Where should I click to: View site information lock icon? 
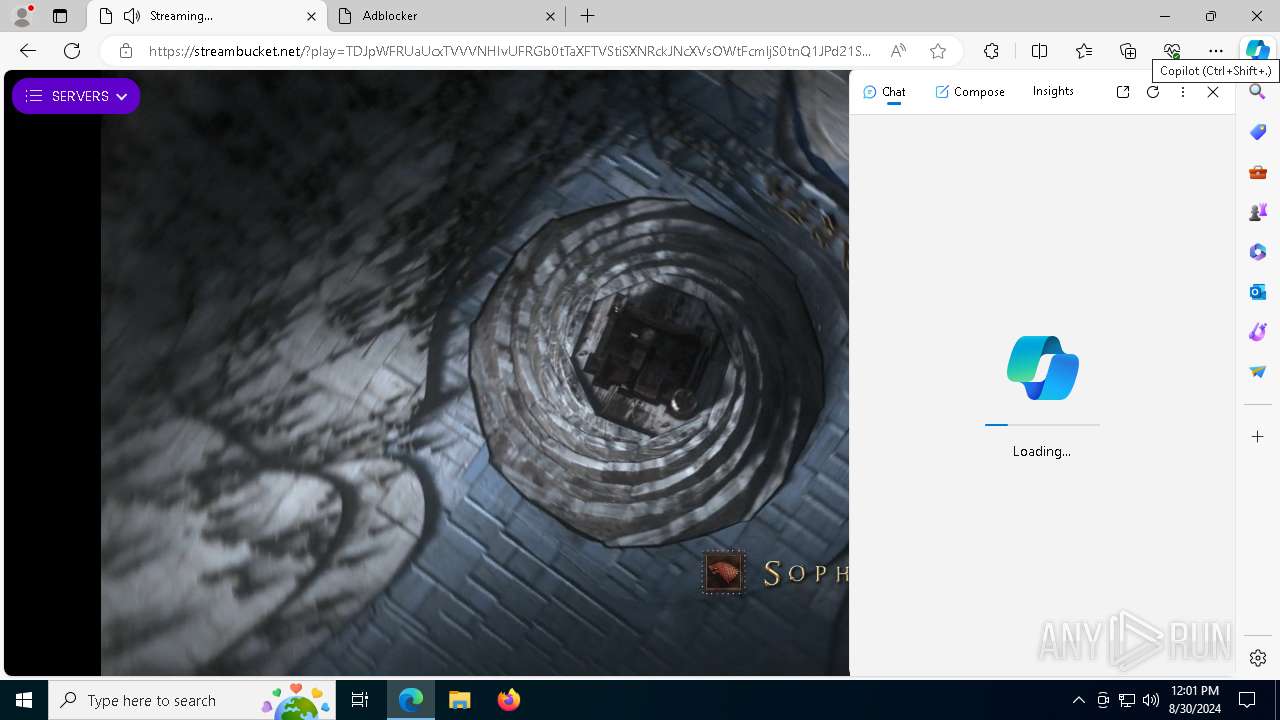click(x=126, y=51)
